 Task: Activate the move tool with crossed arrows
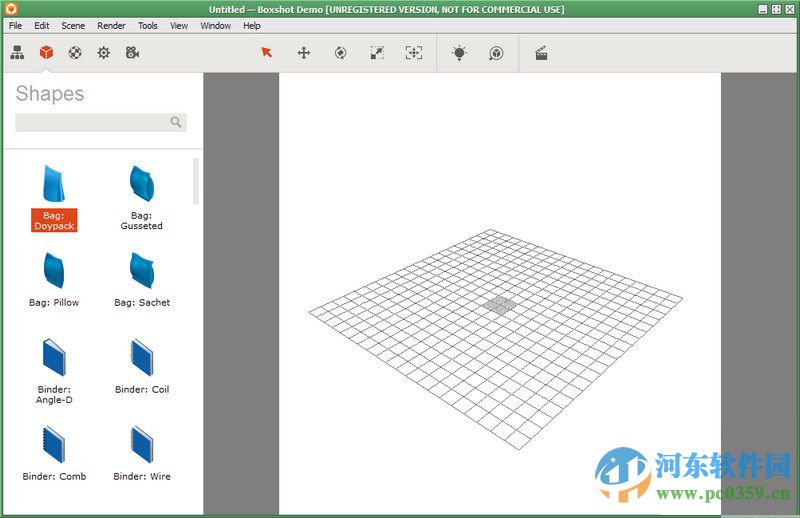304,53
